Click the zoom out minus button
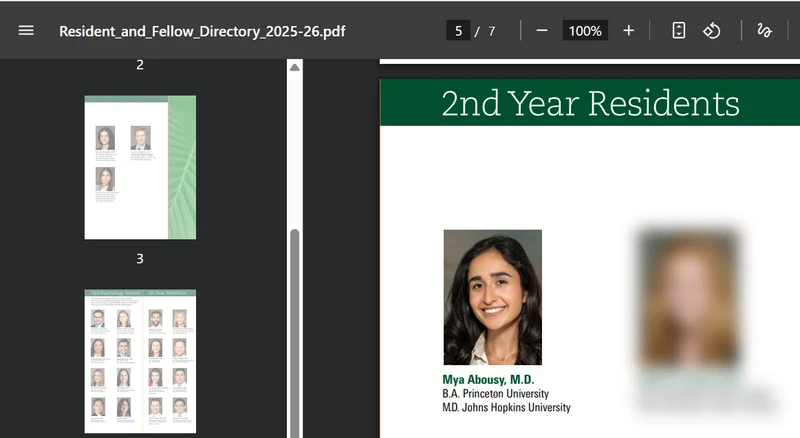Screen dimensions: 800x438 pyautogui.click(x=542, y=31)
